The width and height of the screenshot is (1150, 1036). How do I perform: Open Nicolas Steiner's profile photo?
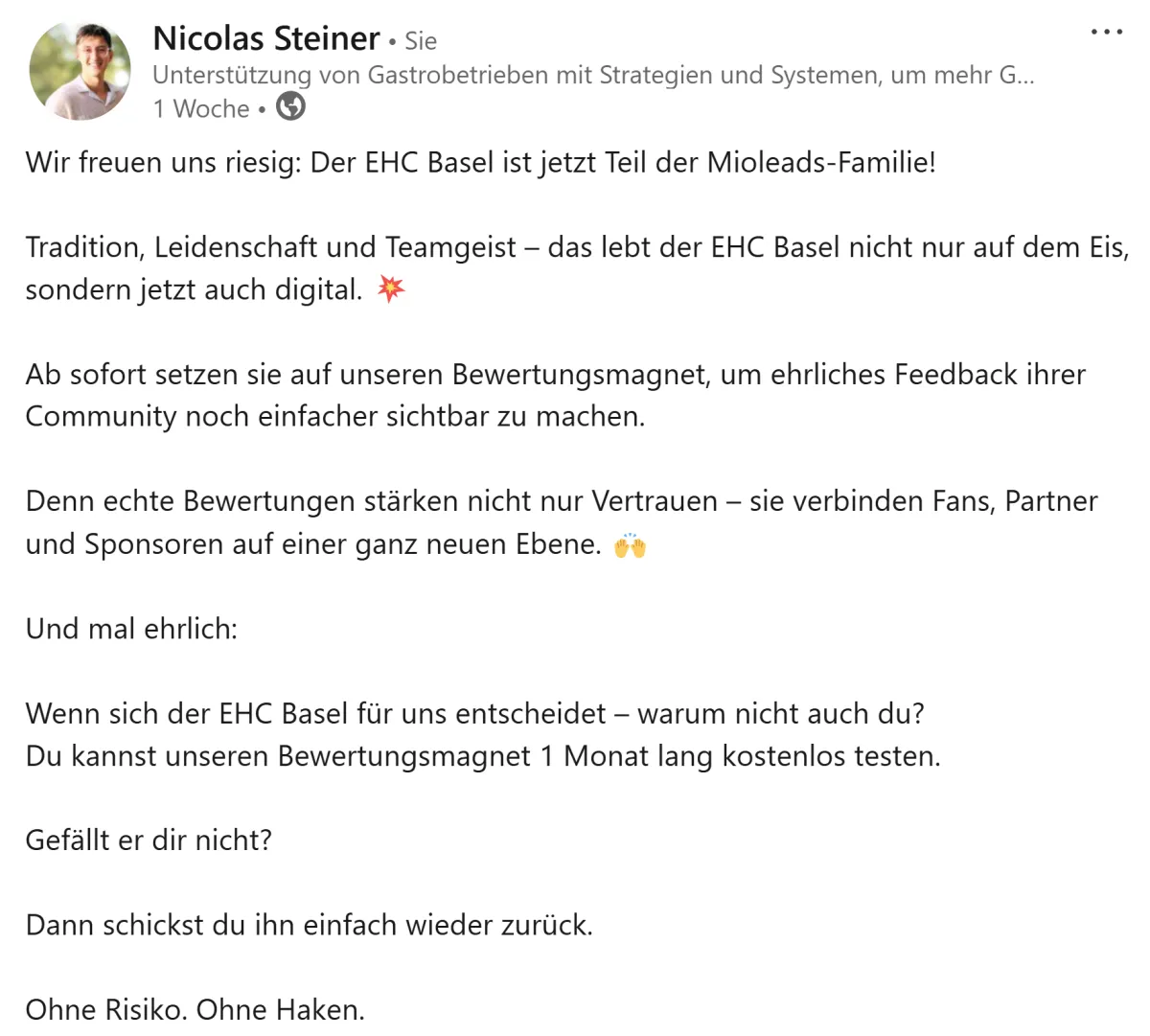(80, 71)
